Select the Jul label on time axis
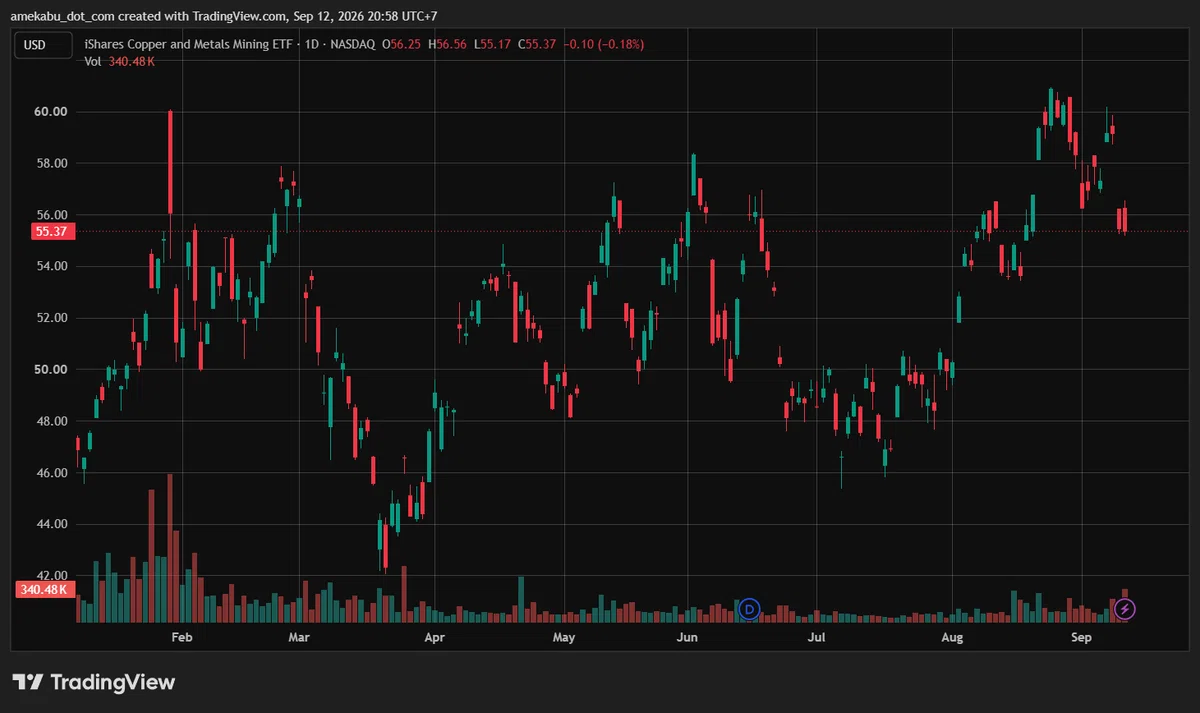Viewport: 1200px width, 713px height. tap(818, 636)
